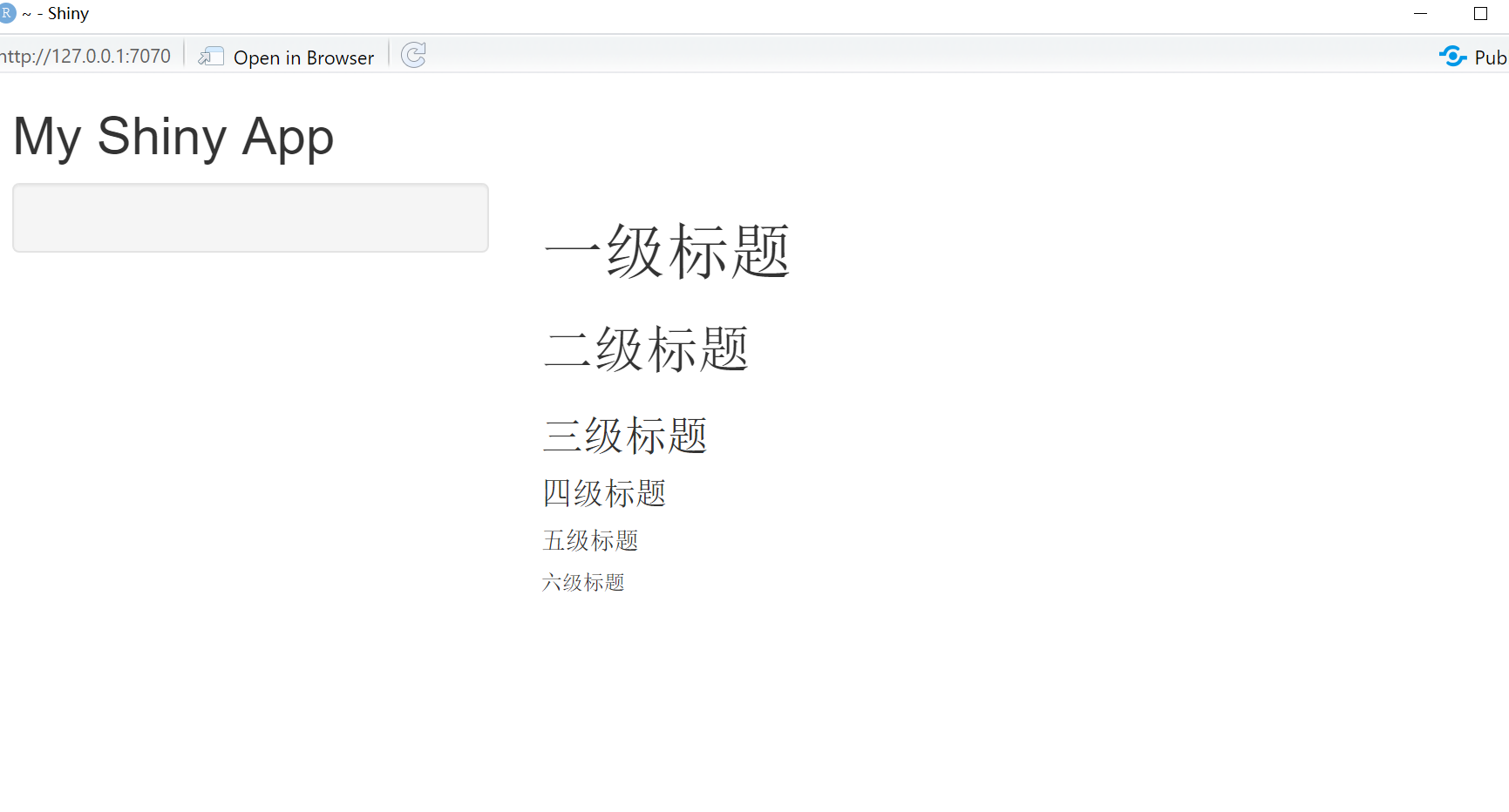This screenshot has height=812, width=1509.
Task: Click the blank sidebar area below the input
Action: 250,436
